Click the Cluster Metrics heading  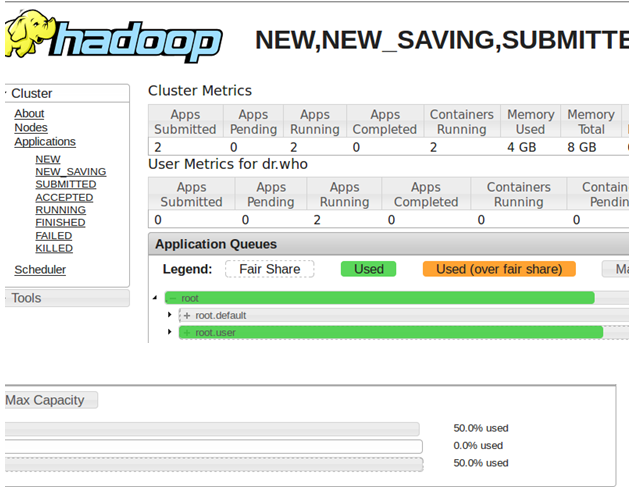tap(200, 90)
